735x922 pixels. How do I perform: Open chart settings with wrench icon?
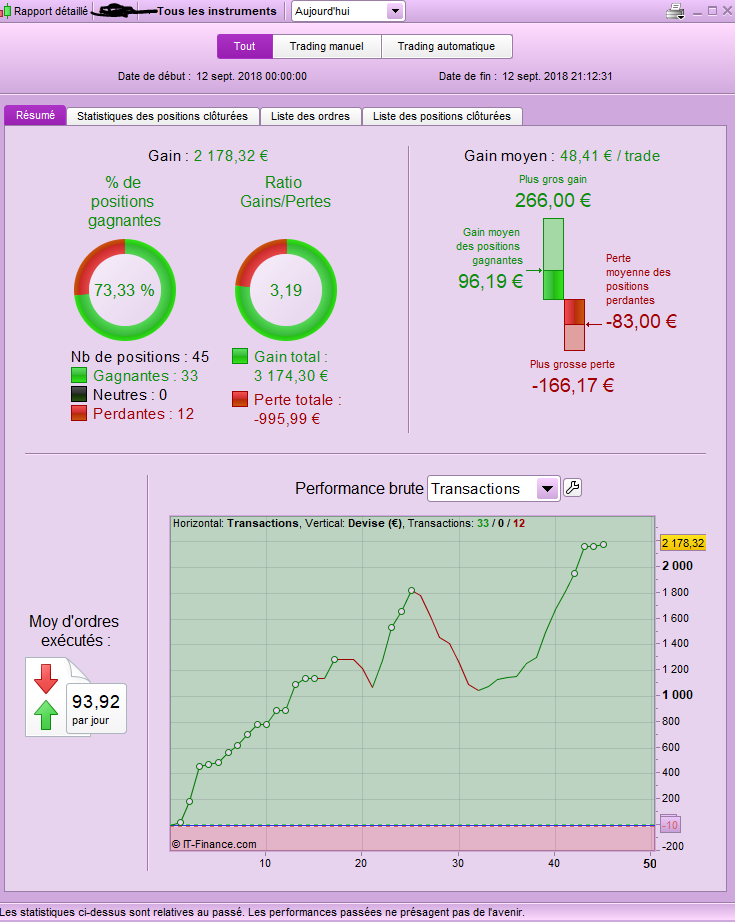pyautogui.click(x=572, y=487)
